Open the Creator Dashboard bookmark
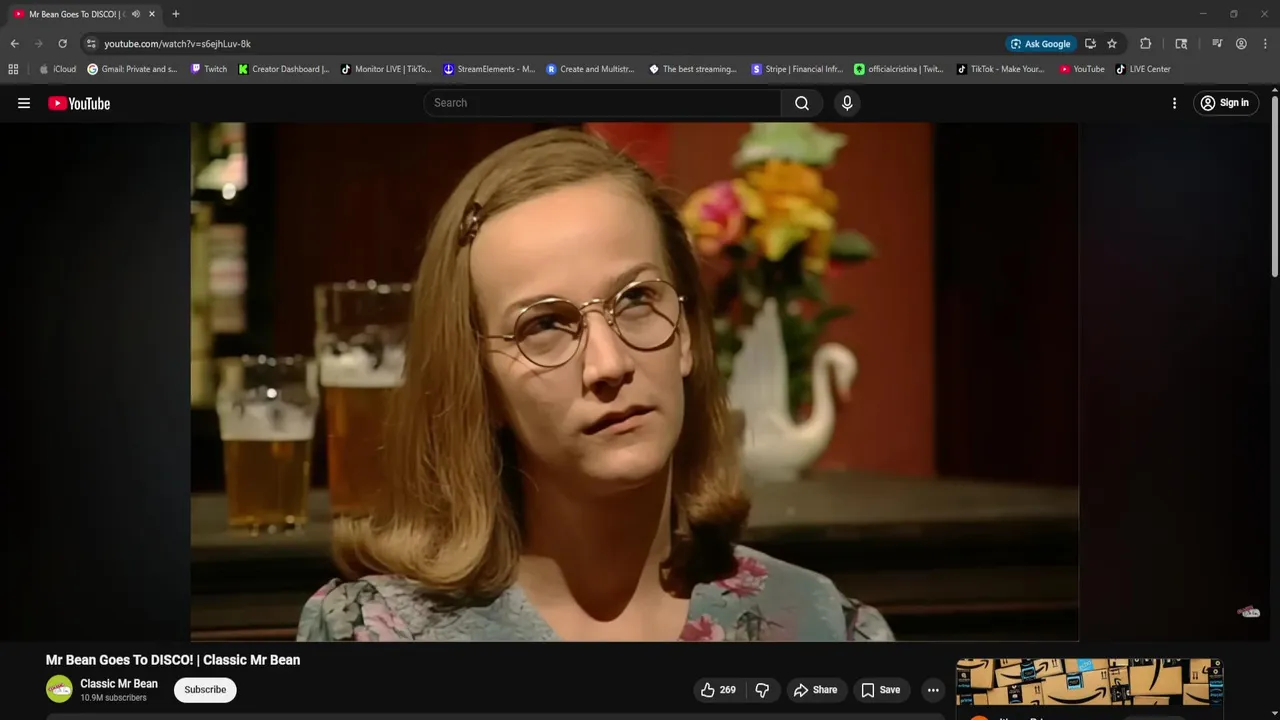Image resolution: width=1280 pixels, height=720 pixels. (x=284, y=69)
